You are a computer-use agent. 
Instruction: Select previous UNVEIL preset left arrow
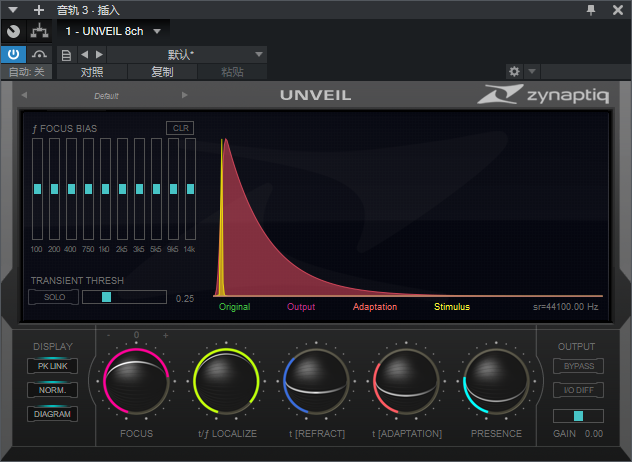pos(24,95)
